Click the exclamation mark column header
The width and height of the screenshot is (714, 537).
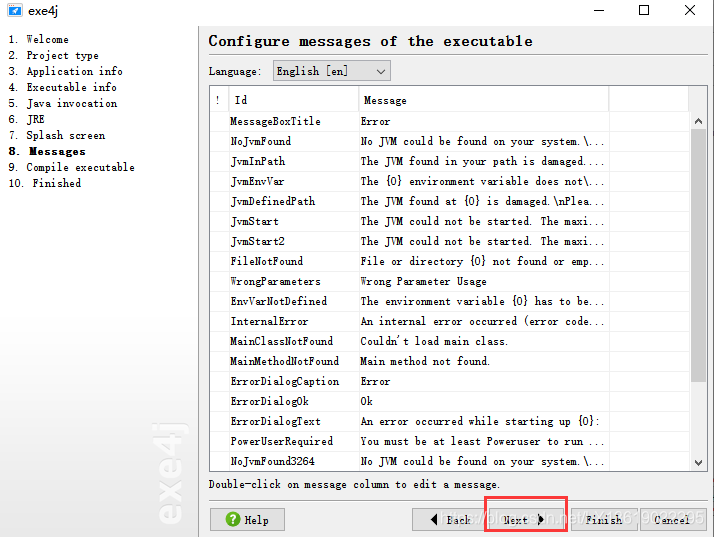219,100
